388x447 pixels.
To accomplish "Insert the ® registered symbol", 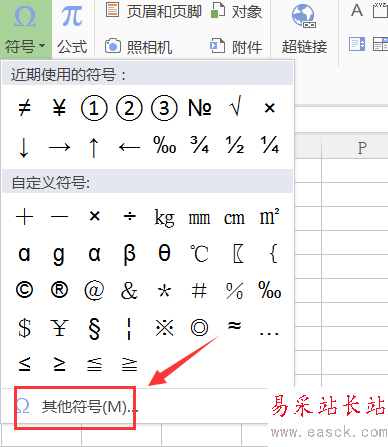I will pyautogui.click(x=59, y=289).
